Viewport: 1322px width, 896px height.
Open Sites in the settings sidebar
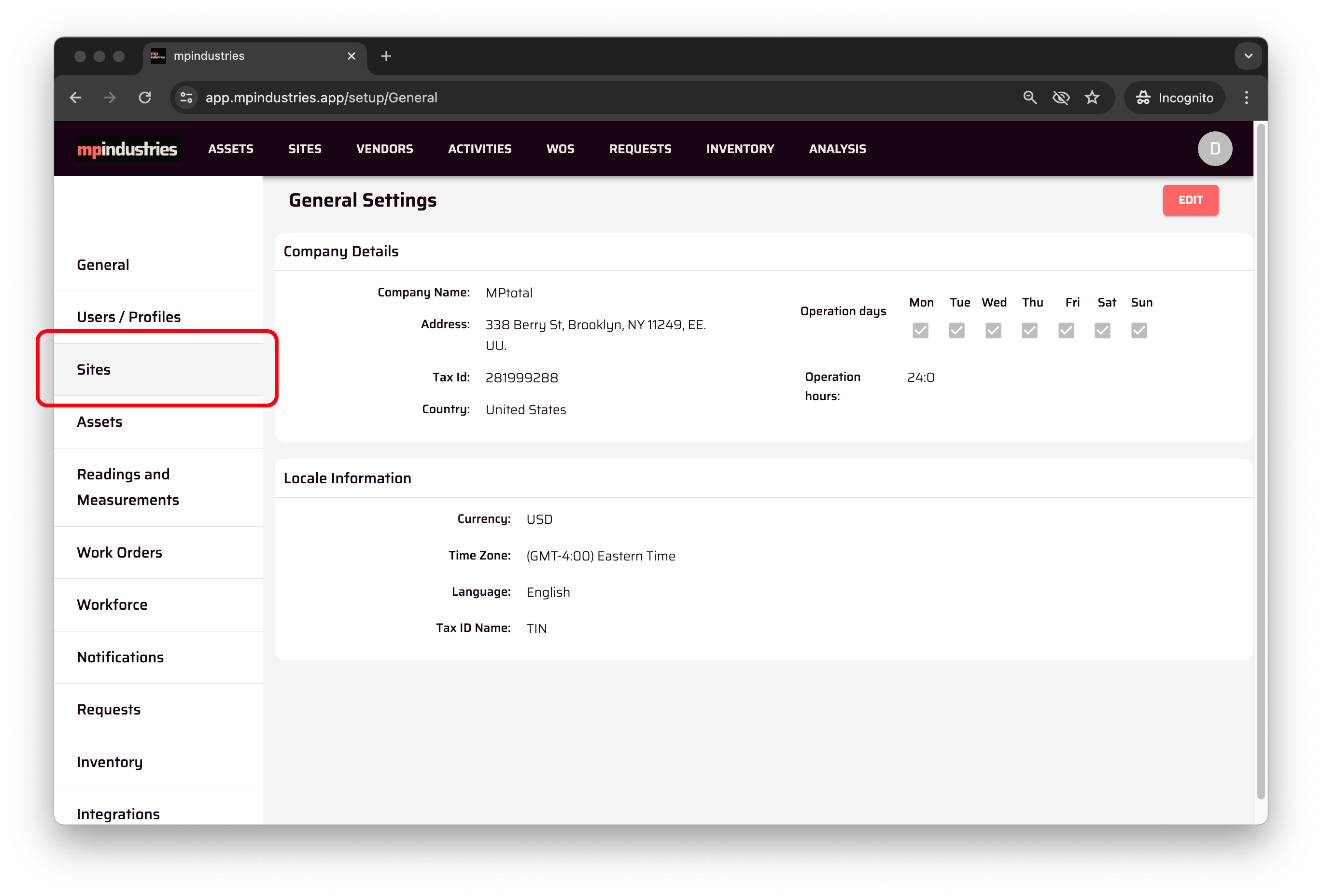click(94, 370)
